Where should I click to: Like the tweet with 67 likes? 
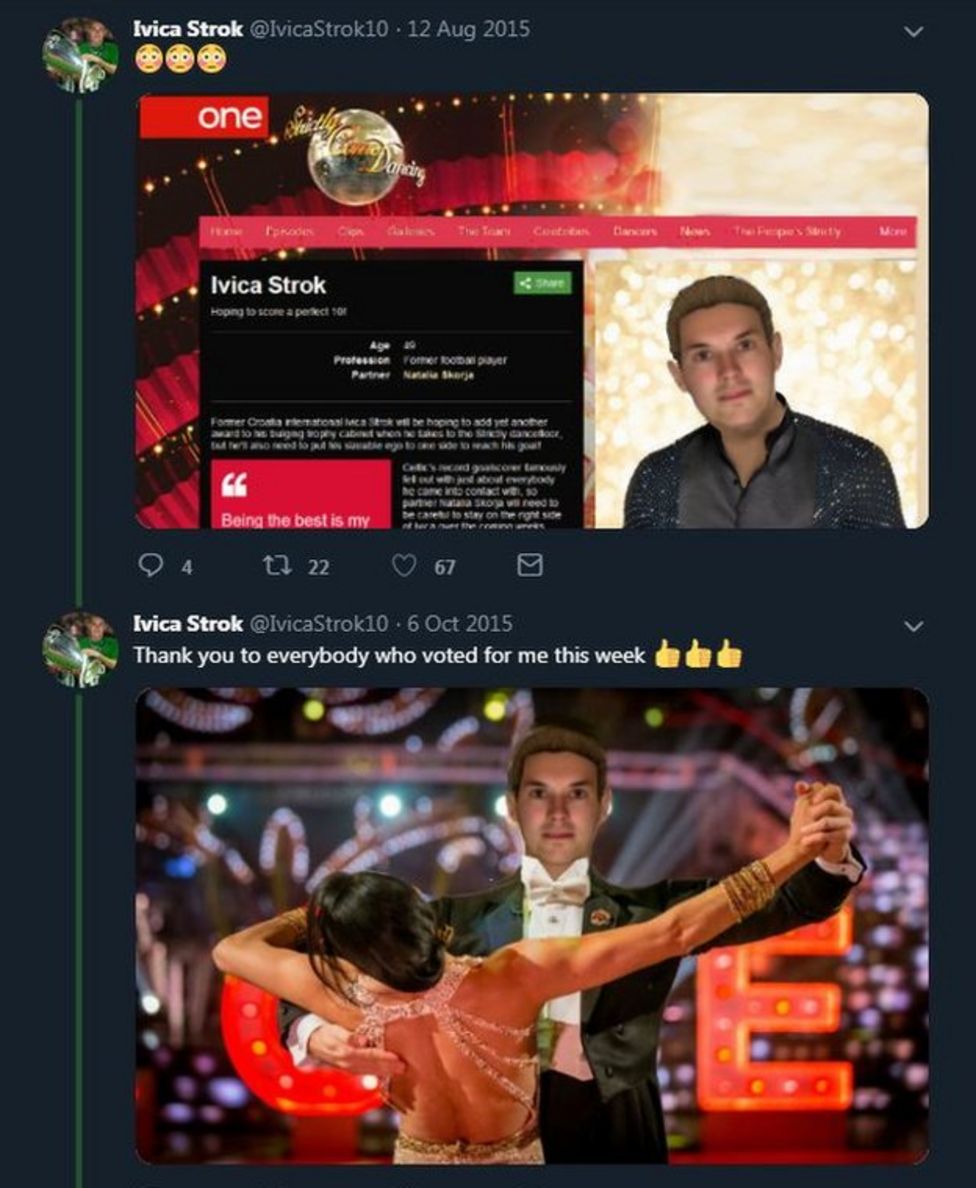(404, 566)
